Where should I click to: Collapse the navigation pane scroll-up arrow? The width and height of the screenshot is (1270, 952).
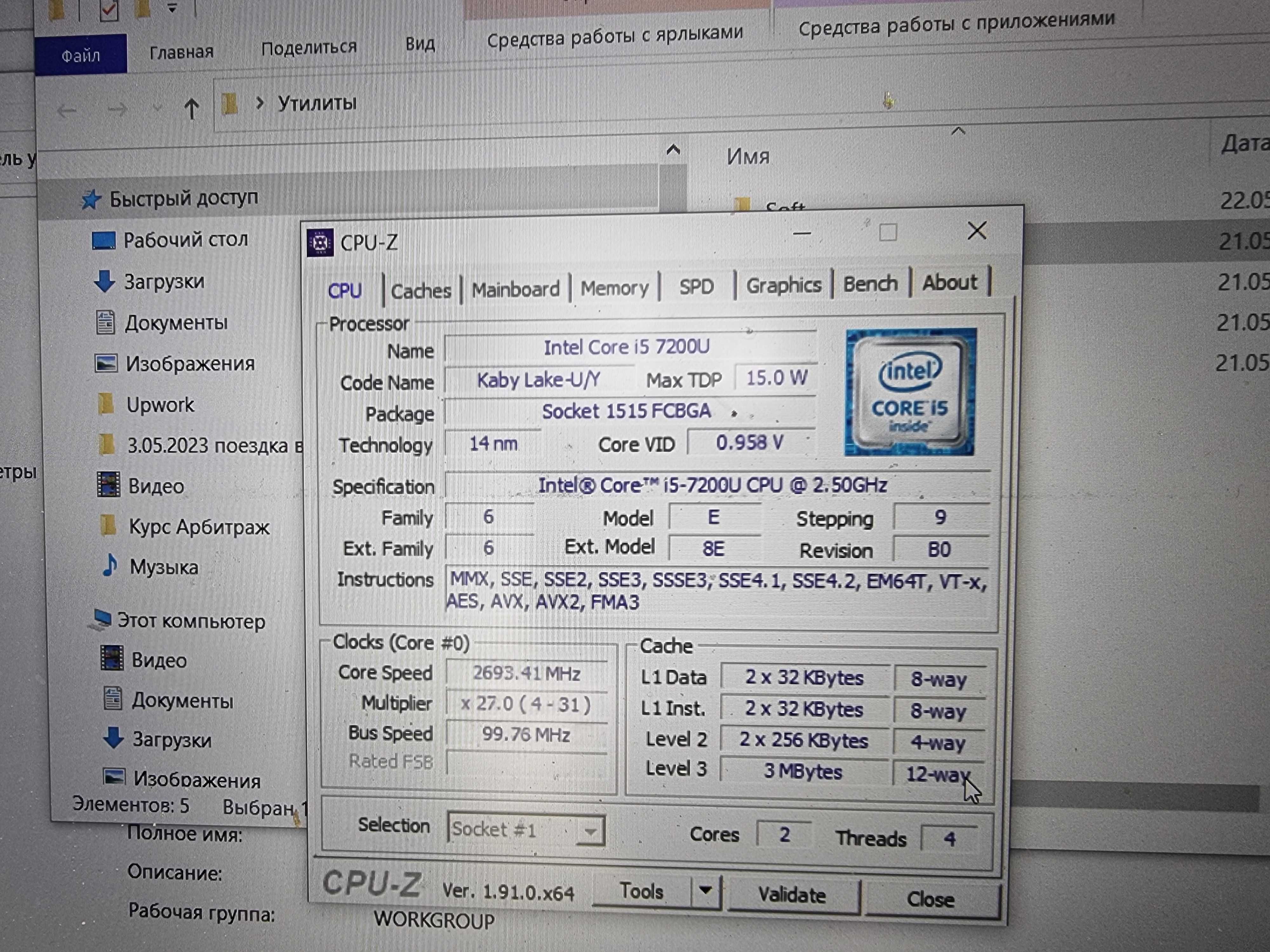[673, 151]
